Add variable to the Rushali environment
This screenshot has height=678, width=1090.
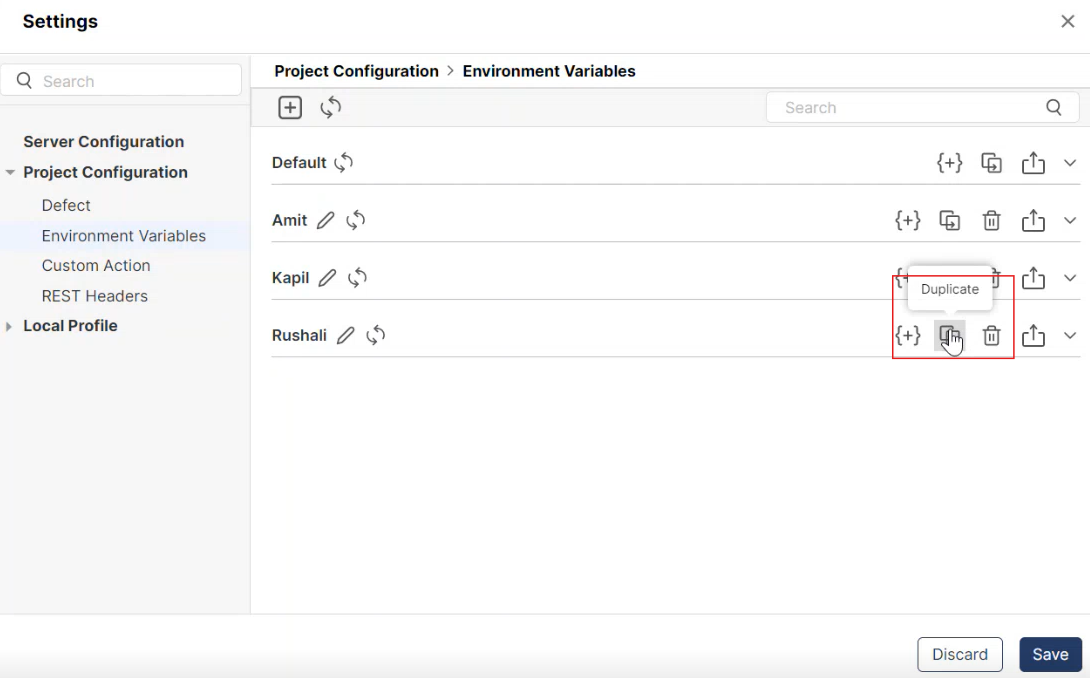(x=908, y=336)
